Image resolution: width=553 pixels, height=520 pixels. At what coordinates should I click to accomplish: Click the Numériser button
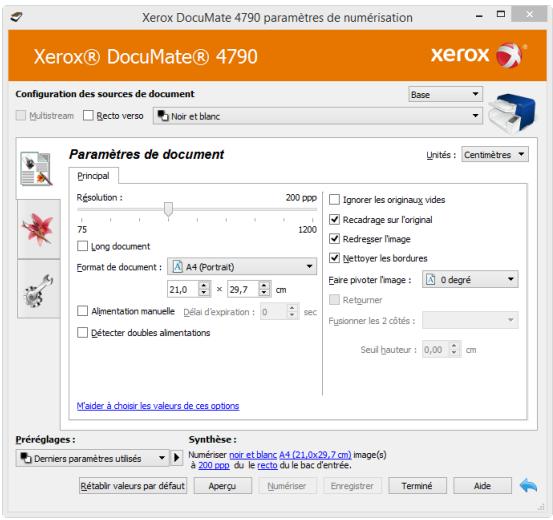(x=287, y=486)
